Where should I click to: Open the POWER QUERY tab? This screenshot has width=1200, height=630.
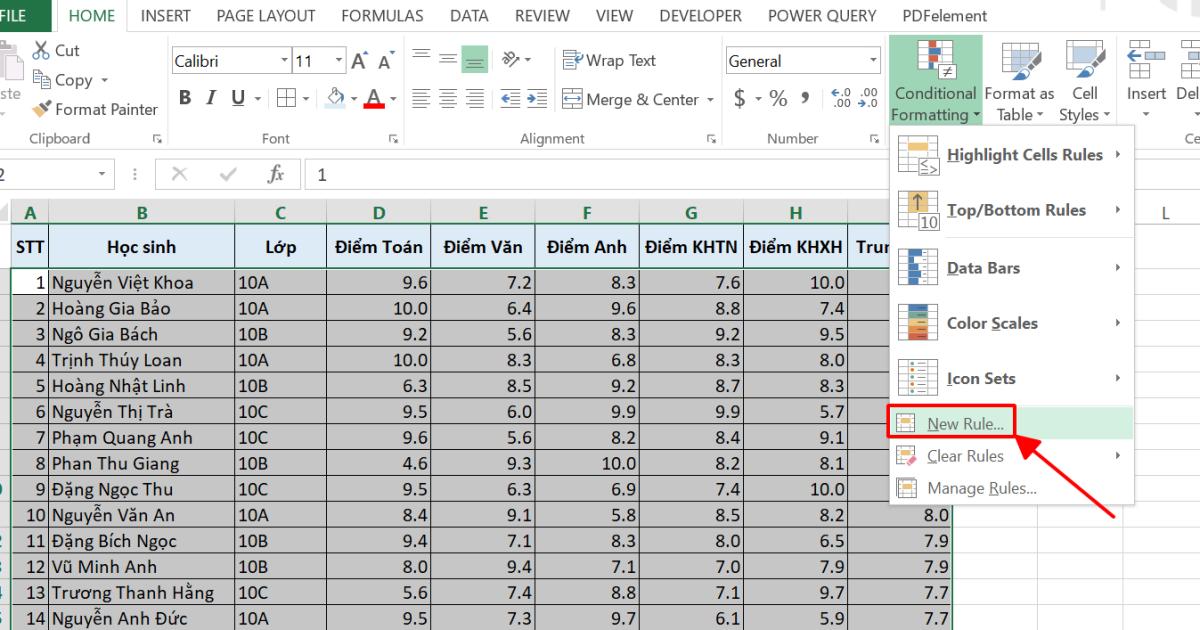click(x=822, y=15)
